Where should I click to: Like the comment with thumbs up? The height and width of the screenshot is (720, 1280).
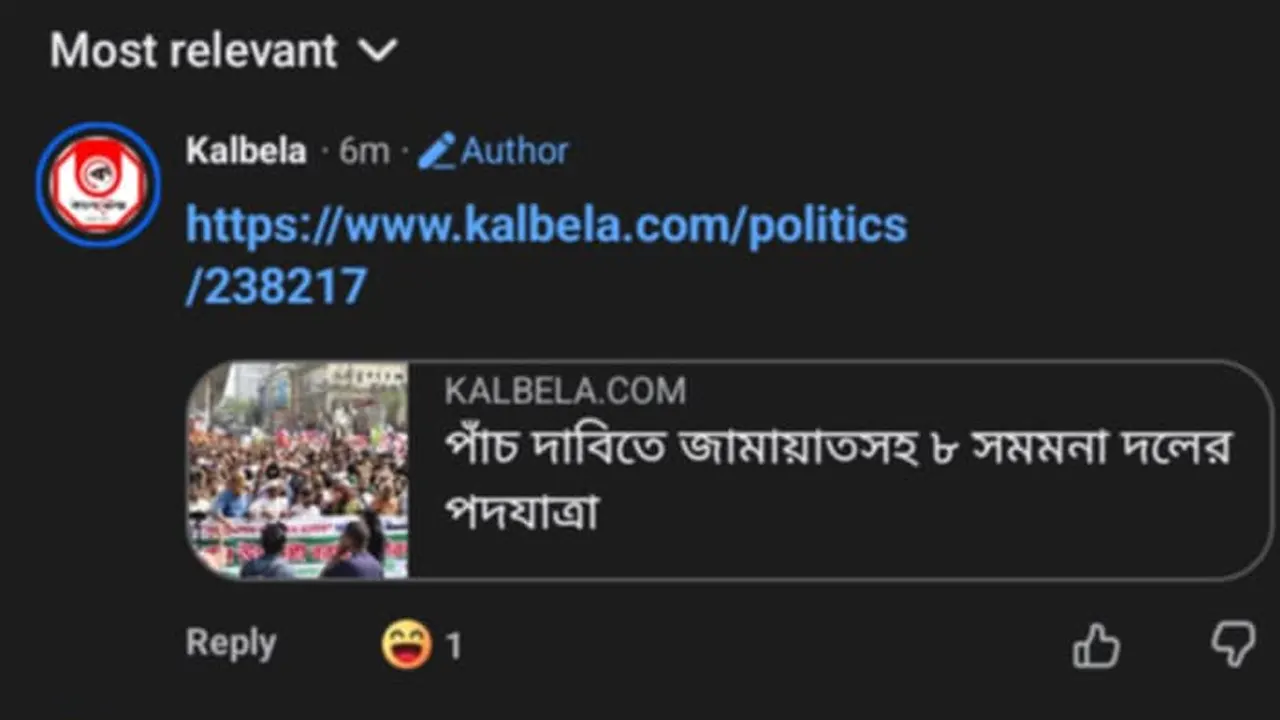pos(1096,646)
